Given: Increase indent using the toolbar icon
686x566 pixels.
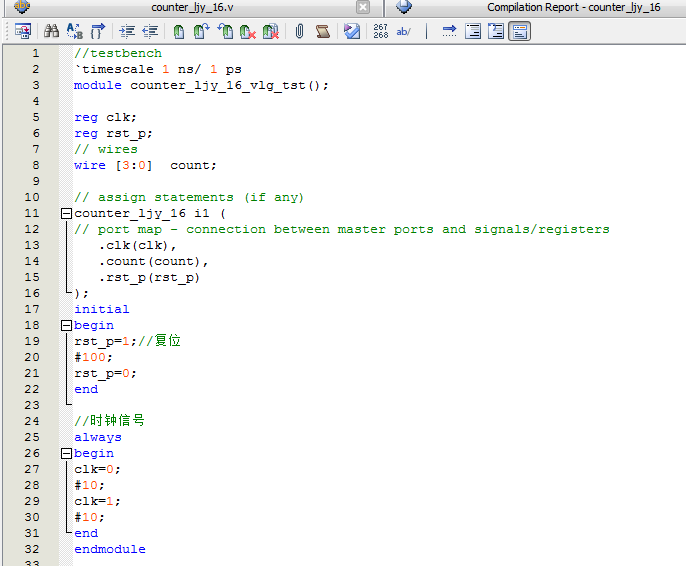Looking at the screenshot, I should point(127,32).
